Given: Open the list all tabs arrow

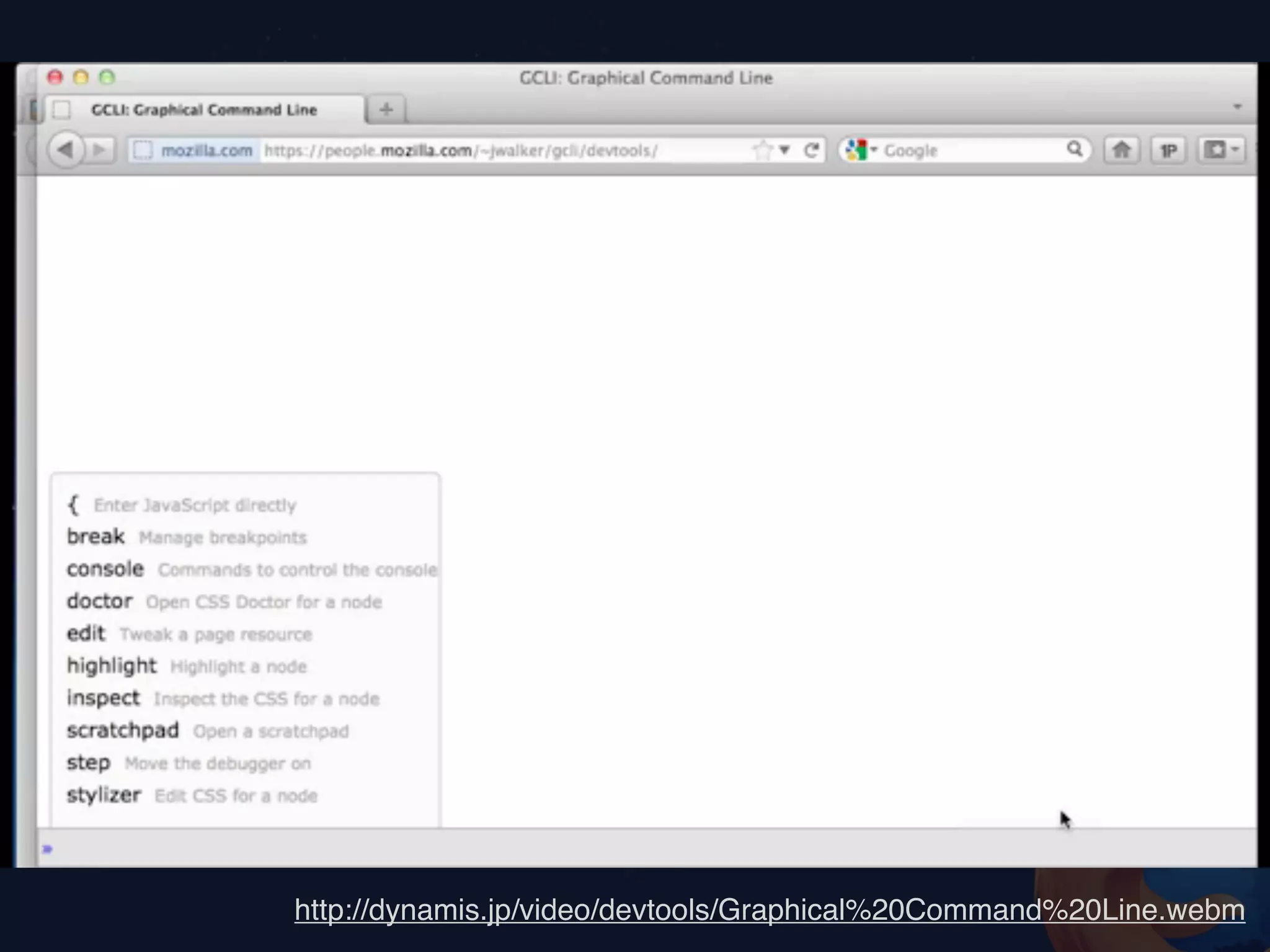Looking at the screenshot, I should point(1237,107).
